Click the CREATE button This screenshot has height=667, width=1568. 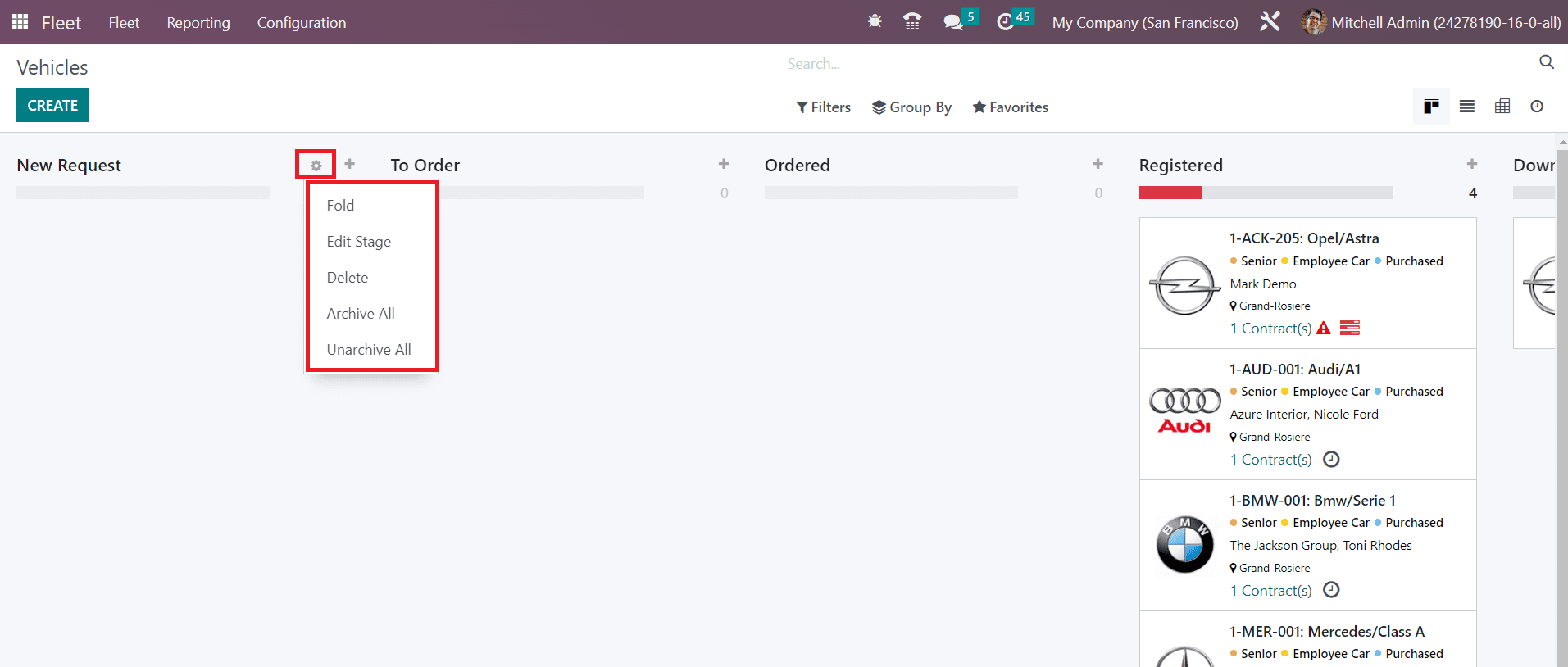tap(52, 106)
